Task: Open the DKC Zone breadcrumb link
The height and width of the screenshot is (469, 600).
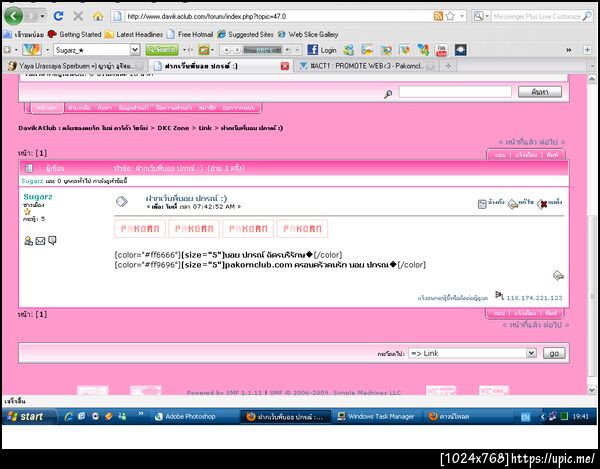Action: point(173,128)
